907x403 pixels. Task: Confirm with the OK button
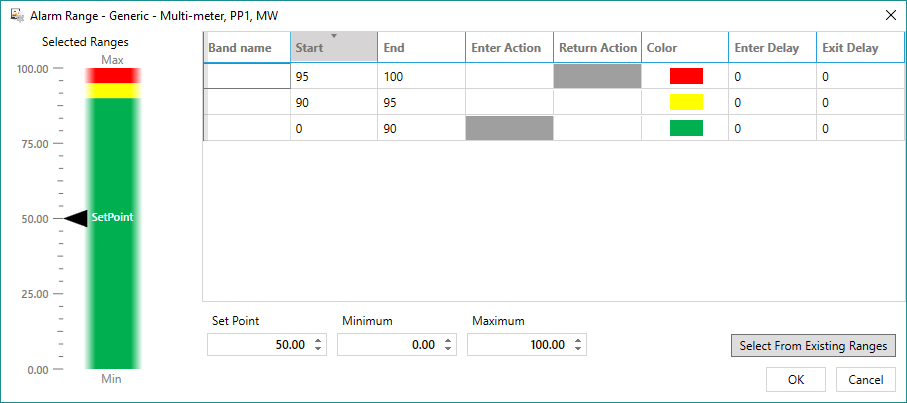[x=795, y=380]
